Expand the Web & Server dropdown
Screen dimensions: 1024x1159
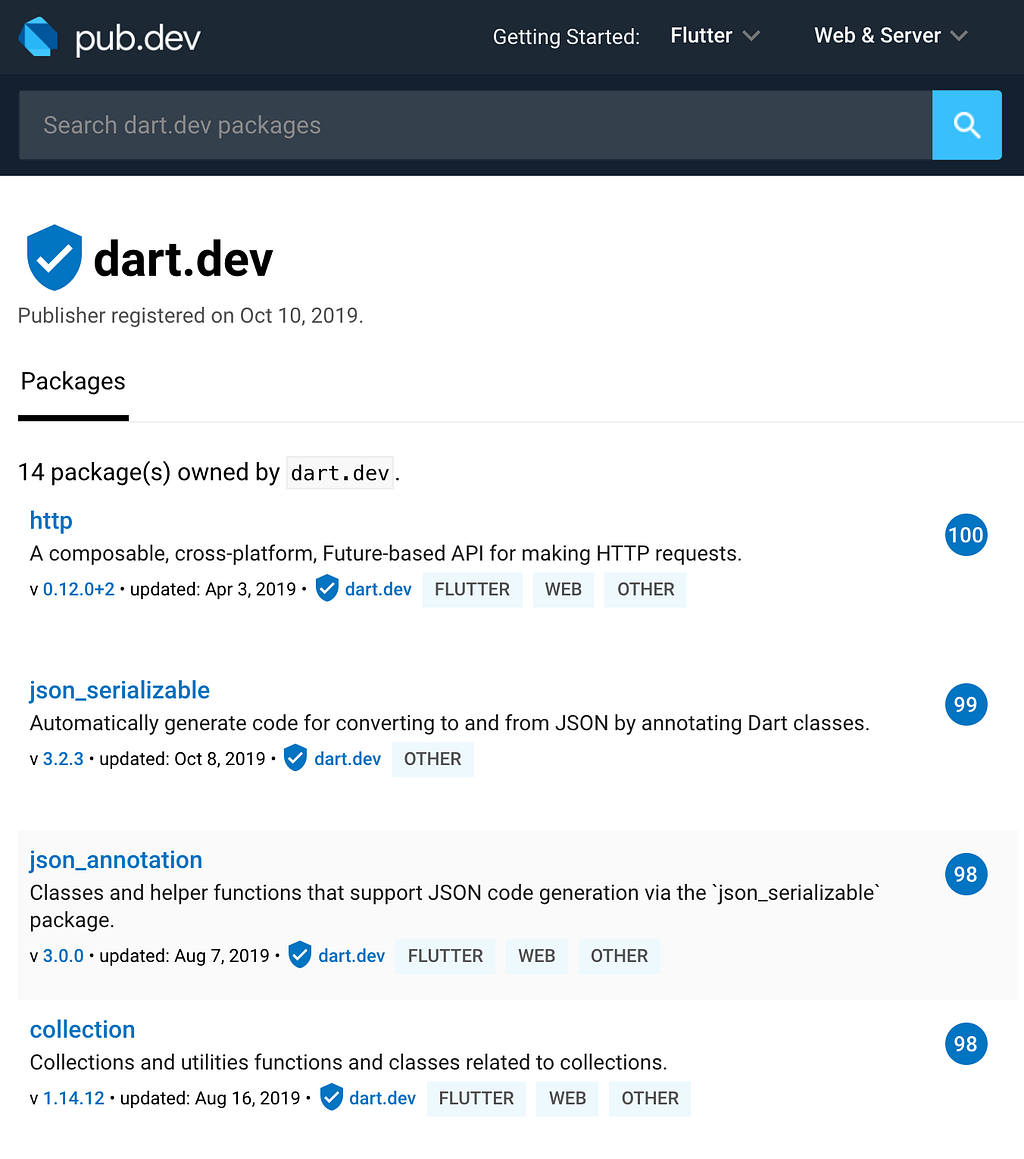click(x=891, y=35)
